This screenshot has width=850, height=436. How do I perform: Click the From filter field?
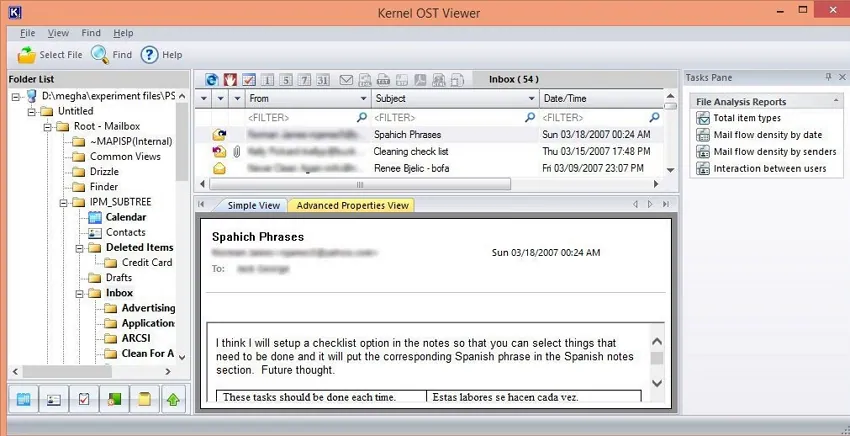click(x=307, y=117)
